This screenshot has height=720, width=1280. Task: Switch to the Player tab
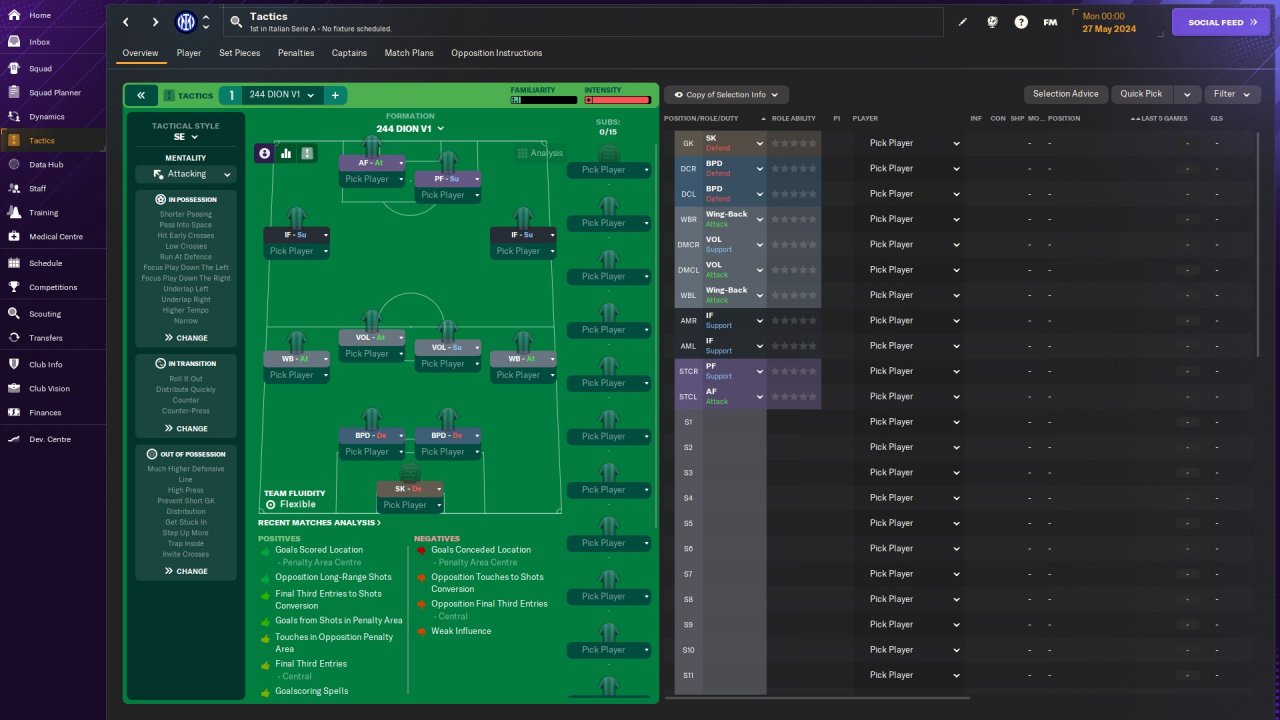pyautogui.click(x=189, y=53)
